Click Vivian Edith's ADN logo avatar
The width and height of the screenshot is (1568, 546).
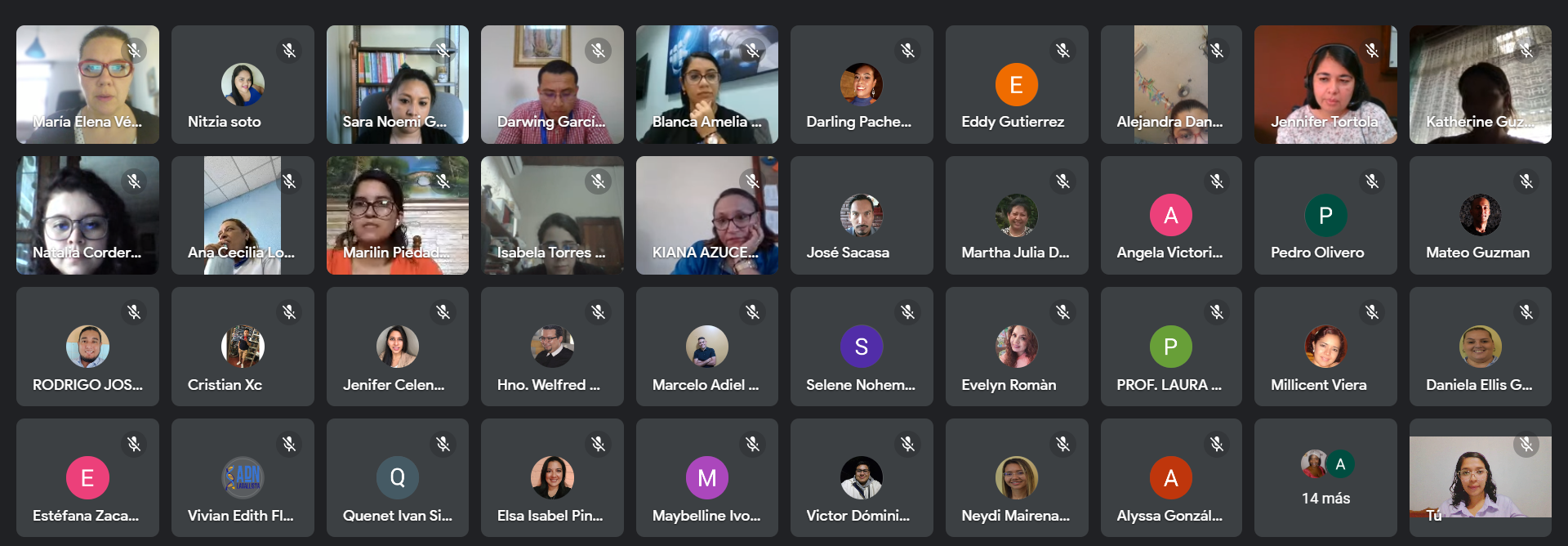(243, 477)
